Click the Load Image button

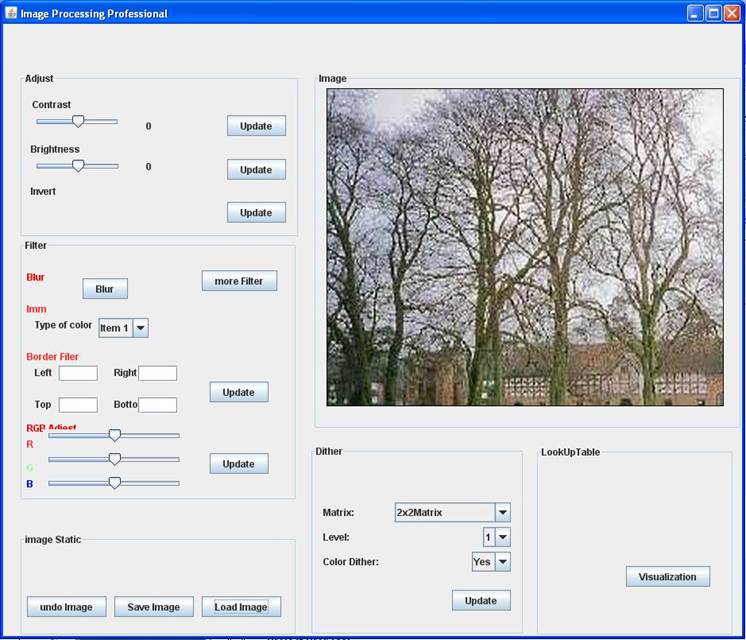[241, 607]
